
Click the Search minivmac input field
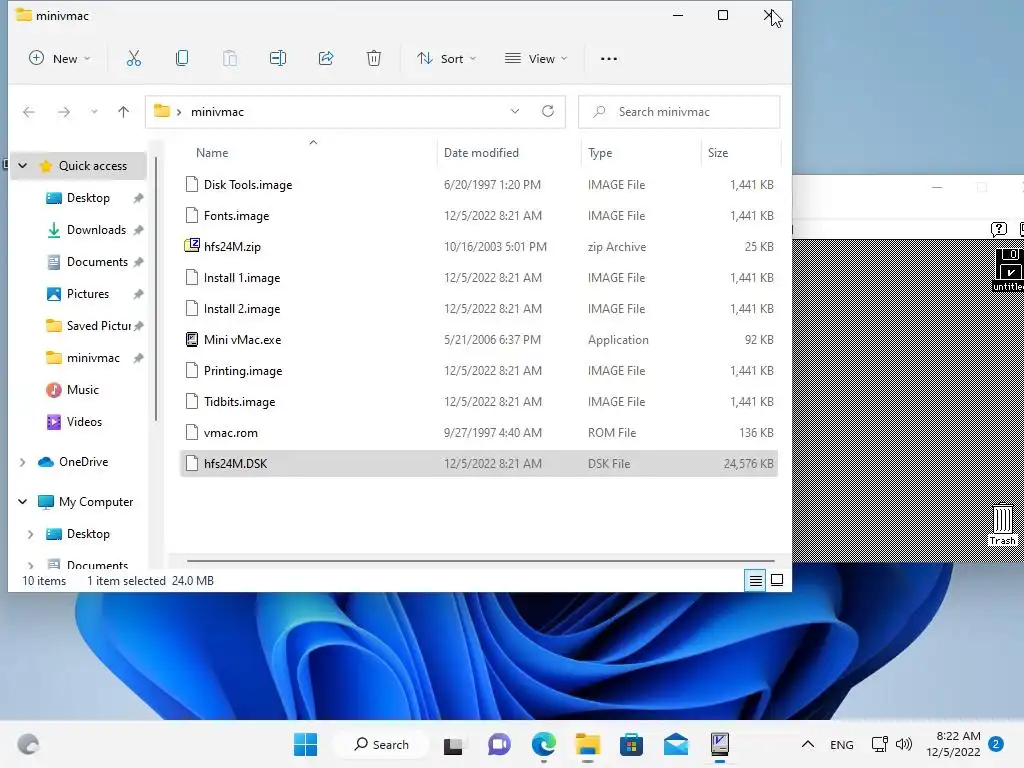pos(679,112)
